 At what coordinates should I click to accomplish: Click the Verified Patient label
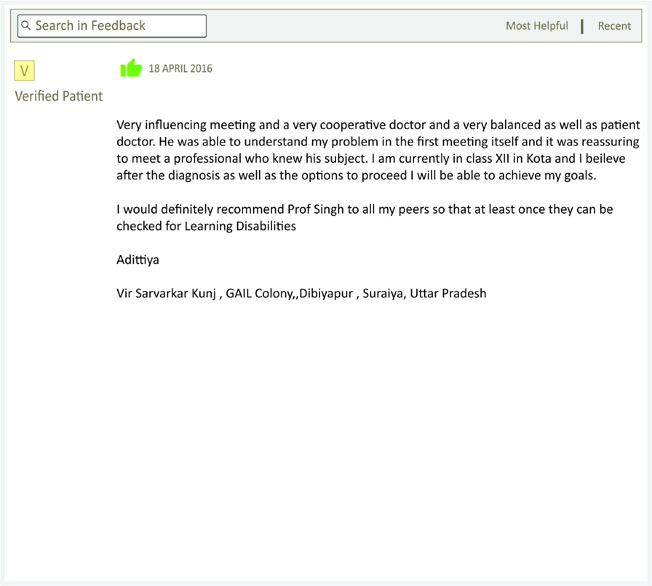click(59, 96)
